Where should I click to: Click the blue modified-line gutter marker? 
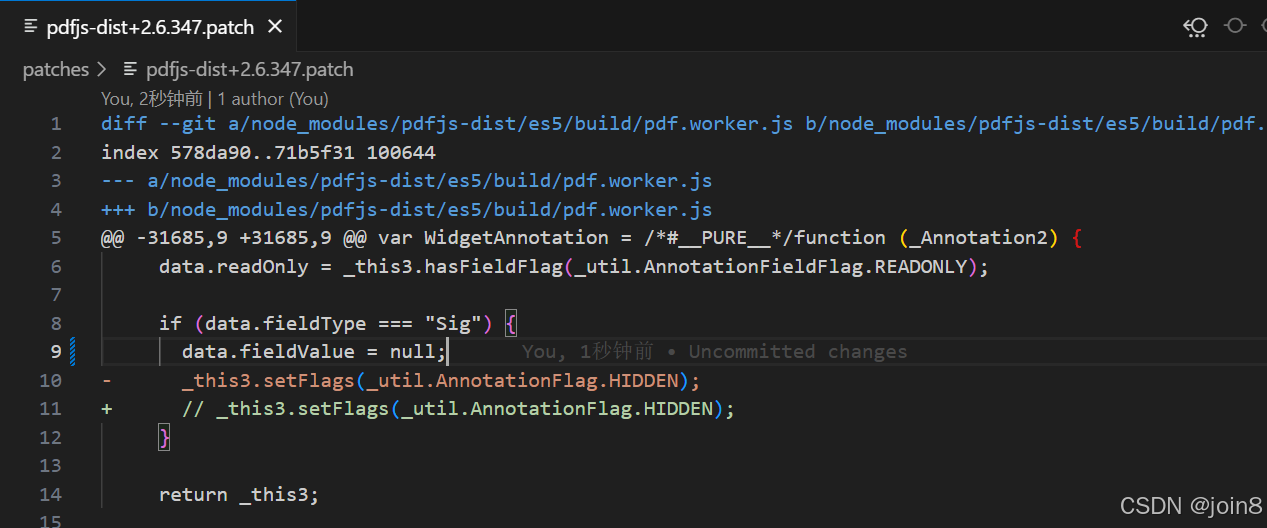[73, 352]
